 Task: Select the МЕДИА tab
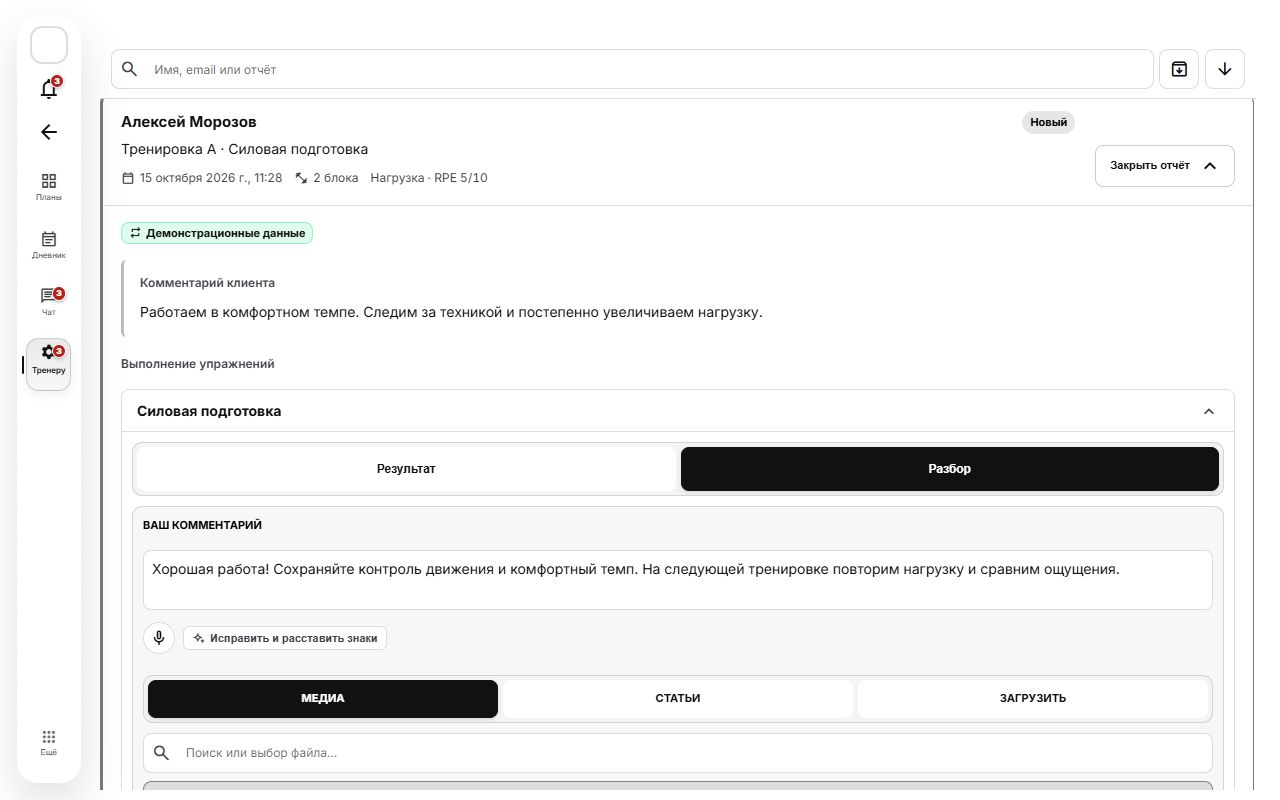(323, 698)
